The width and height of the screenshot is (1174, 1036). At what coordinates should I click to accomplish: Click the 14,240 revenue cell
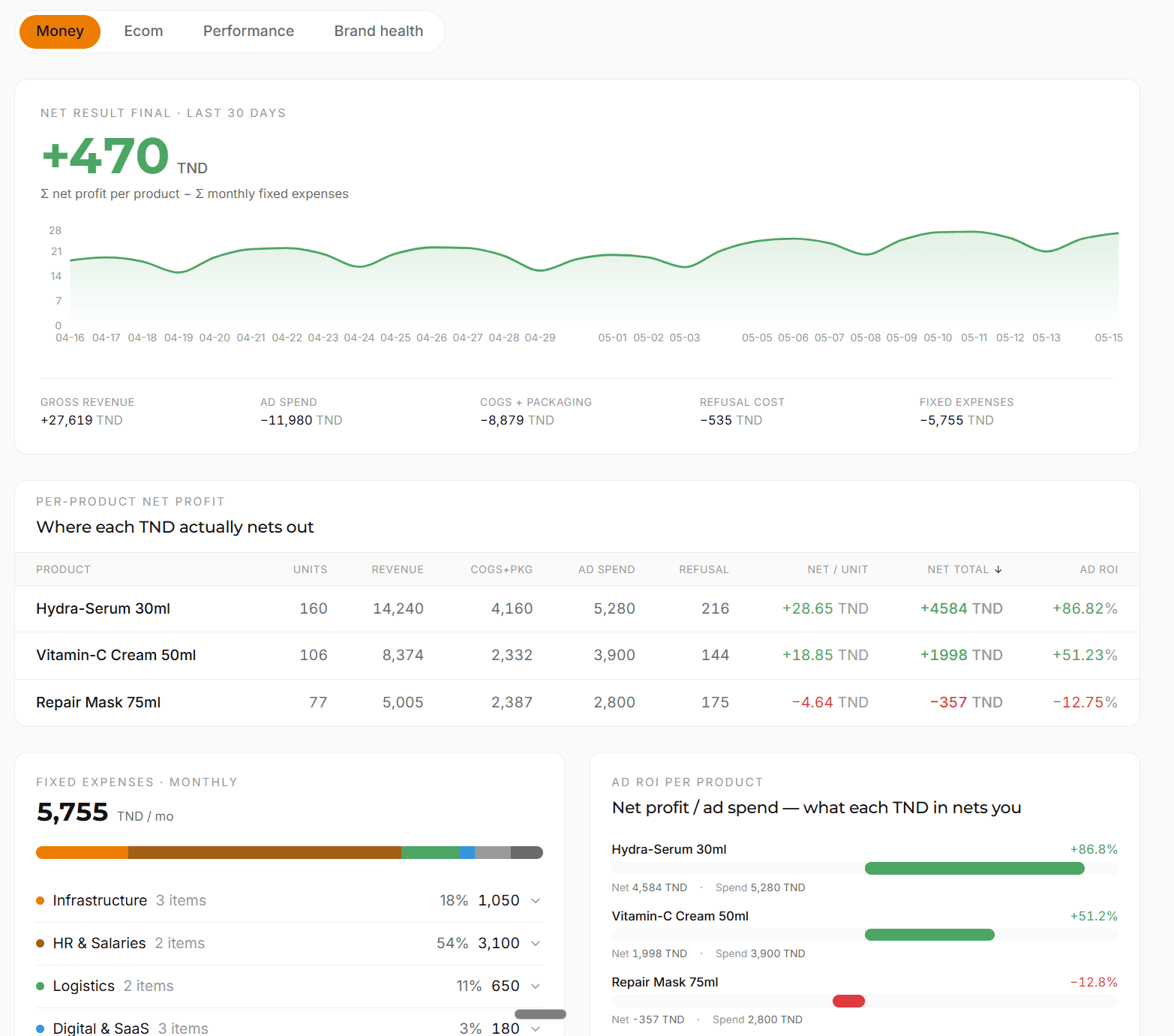(x=398, y=608)
